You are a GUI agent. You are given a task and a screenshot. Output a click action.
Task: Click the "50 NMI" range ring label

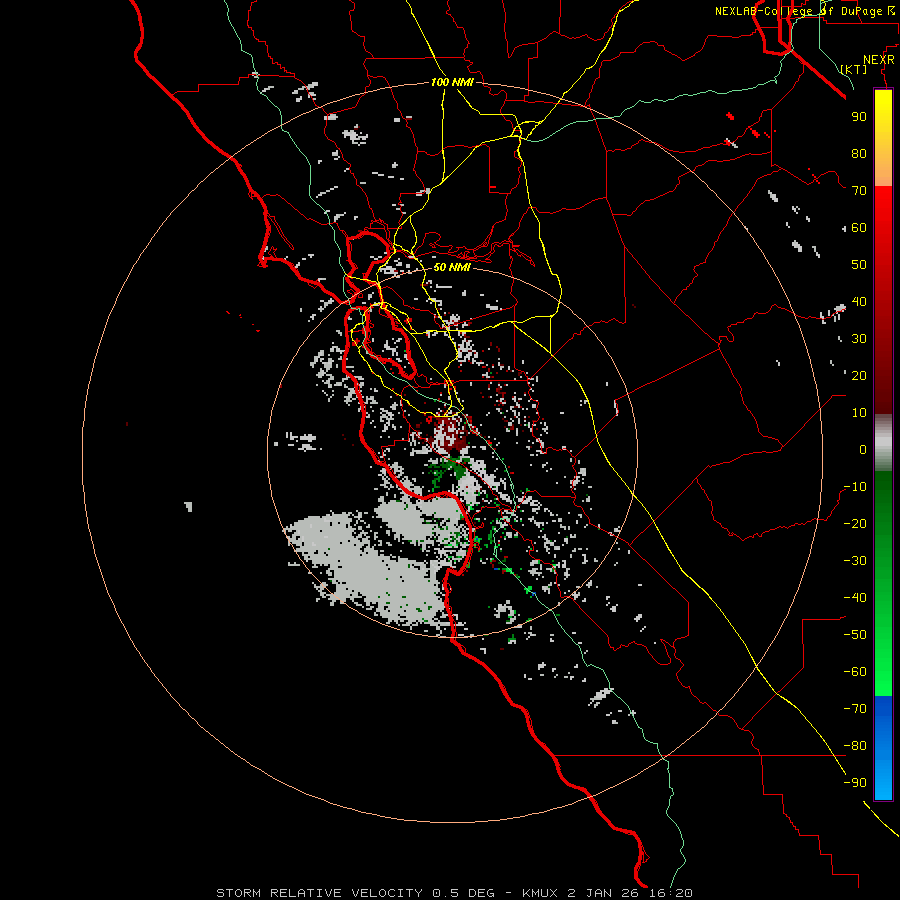click(x=452, y=267)
